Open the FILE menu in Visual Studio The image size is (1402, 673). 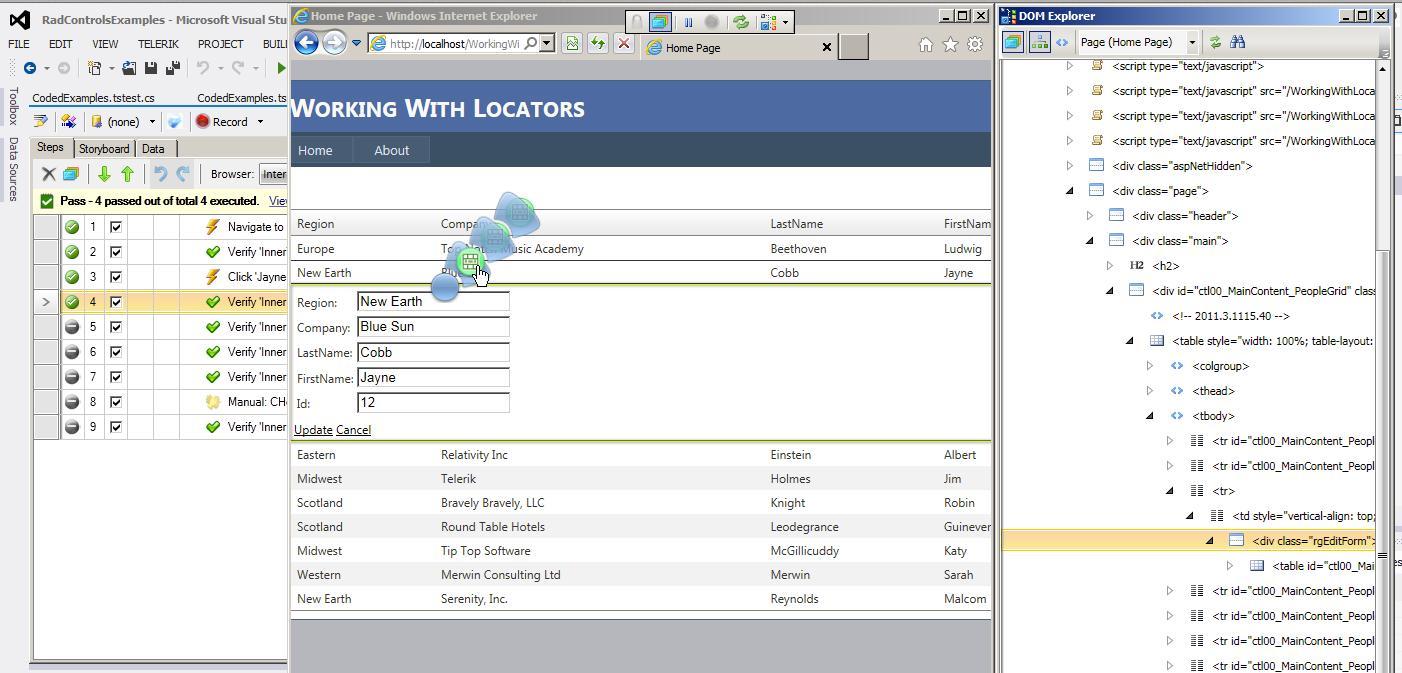click(x=20, y=44)
